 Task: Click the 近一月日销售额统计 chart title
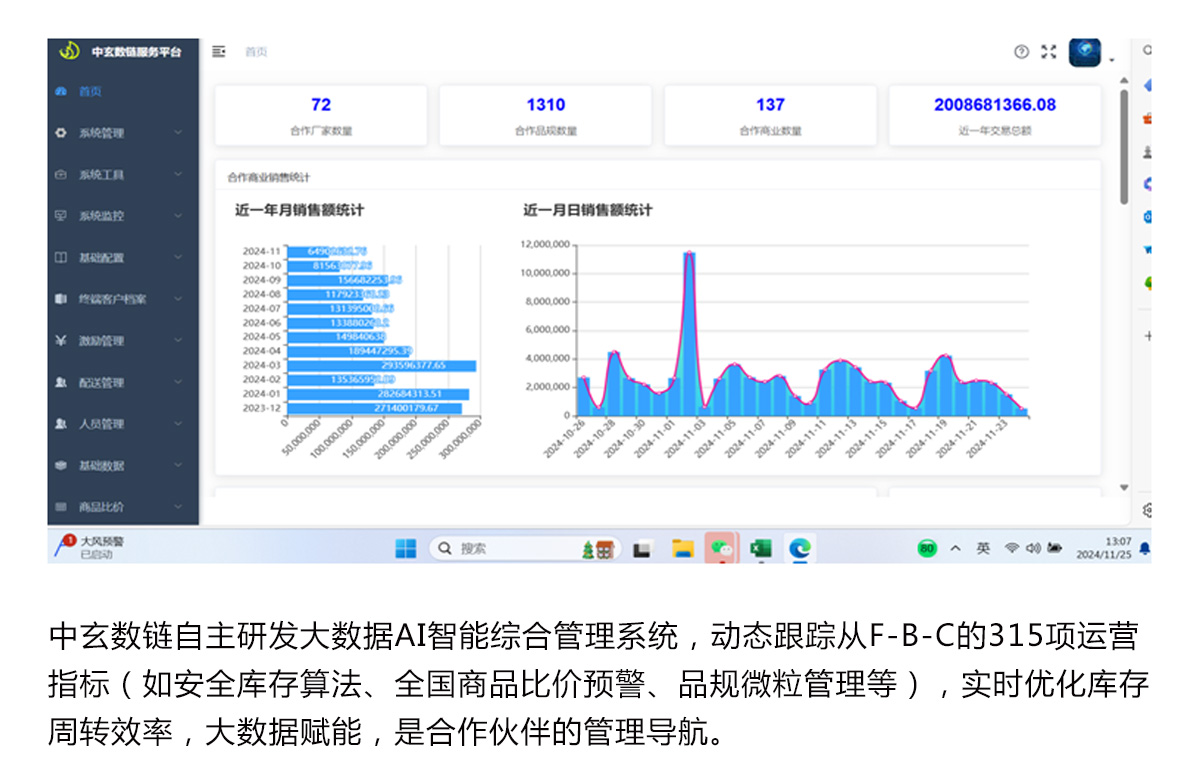pyautogui.click(x=588, y=210)
